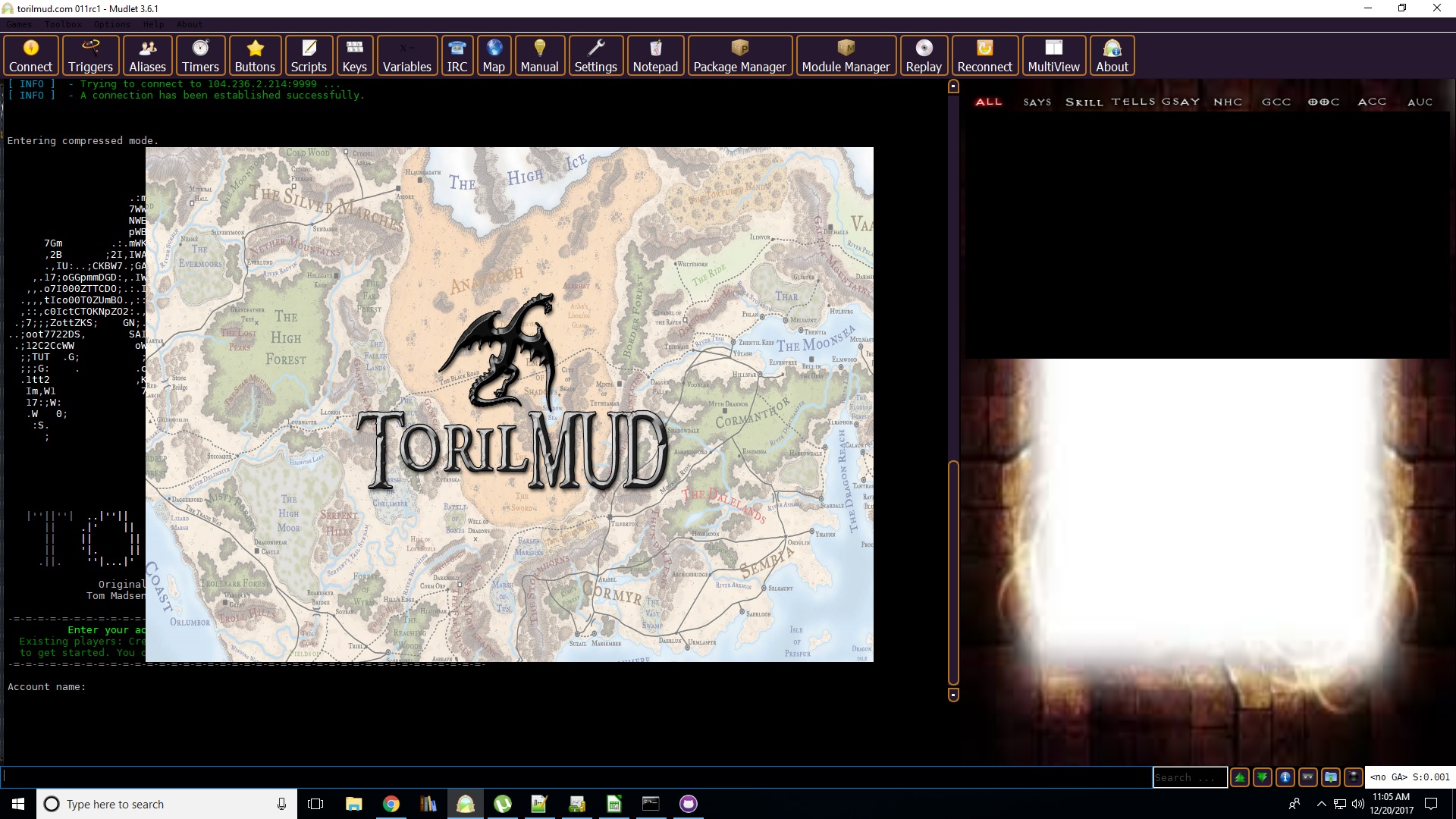Open the Package Manager
The height and width of the screenshot is (819, 1456).
pyautogui.click(x=739, y=55)
